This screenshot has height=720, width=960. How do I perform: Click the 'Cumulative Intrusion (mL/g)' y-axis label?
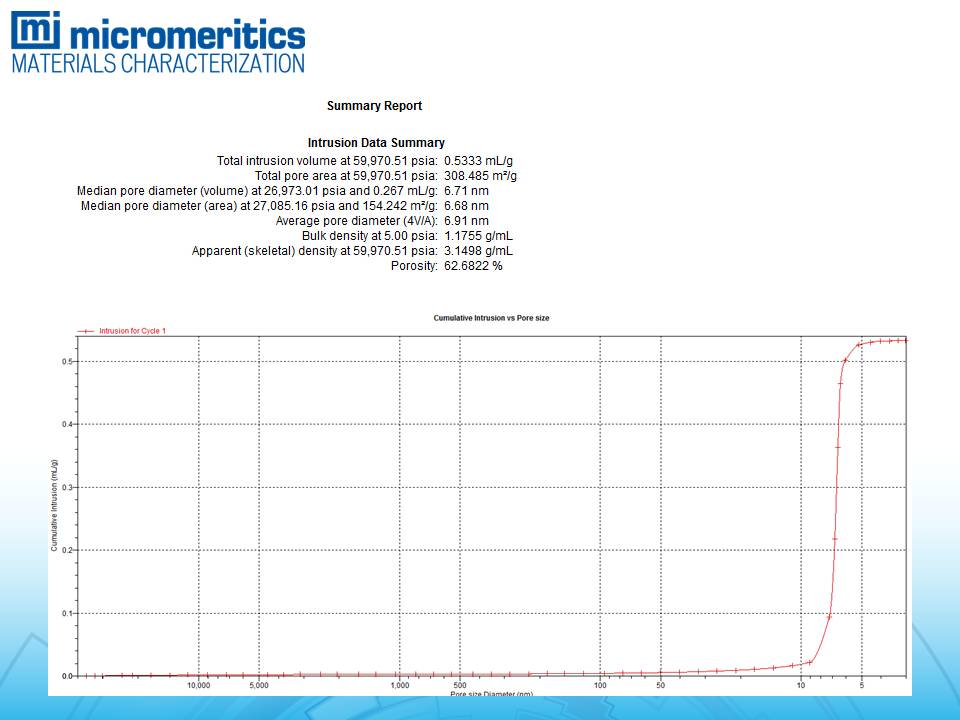coord(54,506)
